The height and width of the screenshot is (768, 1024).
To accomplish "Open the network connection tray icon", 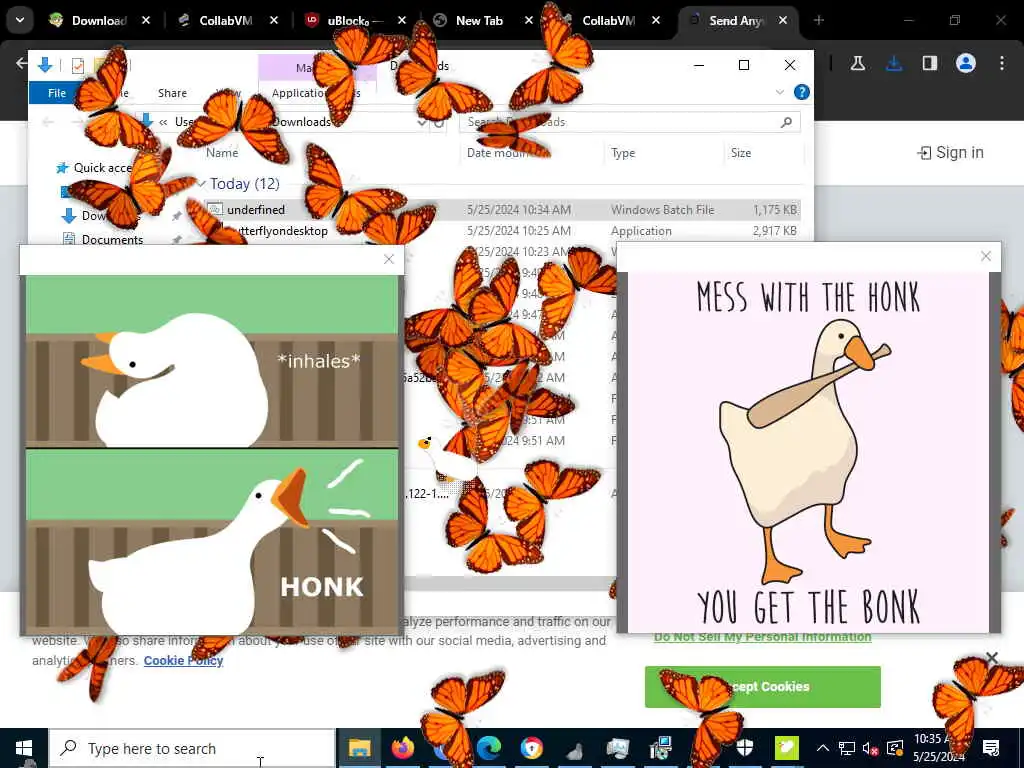I will pyautogui.click(x=846, y=748).
